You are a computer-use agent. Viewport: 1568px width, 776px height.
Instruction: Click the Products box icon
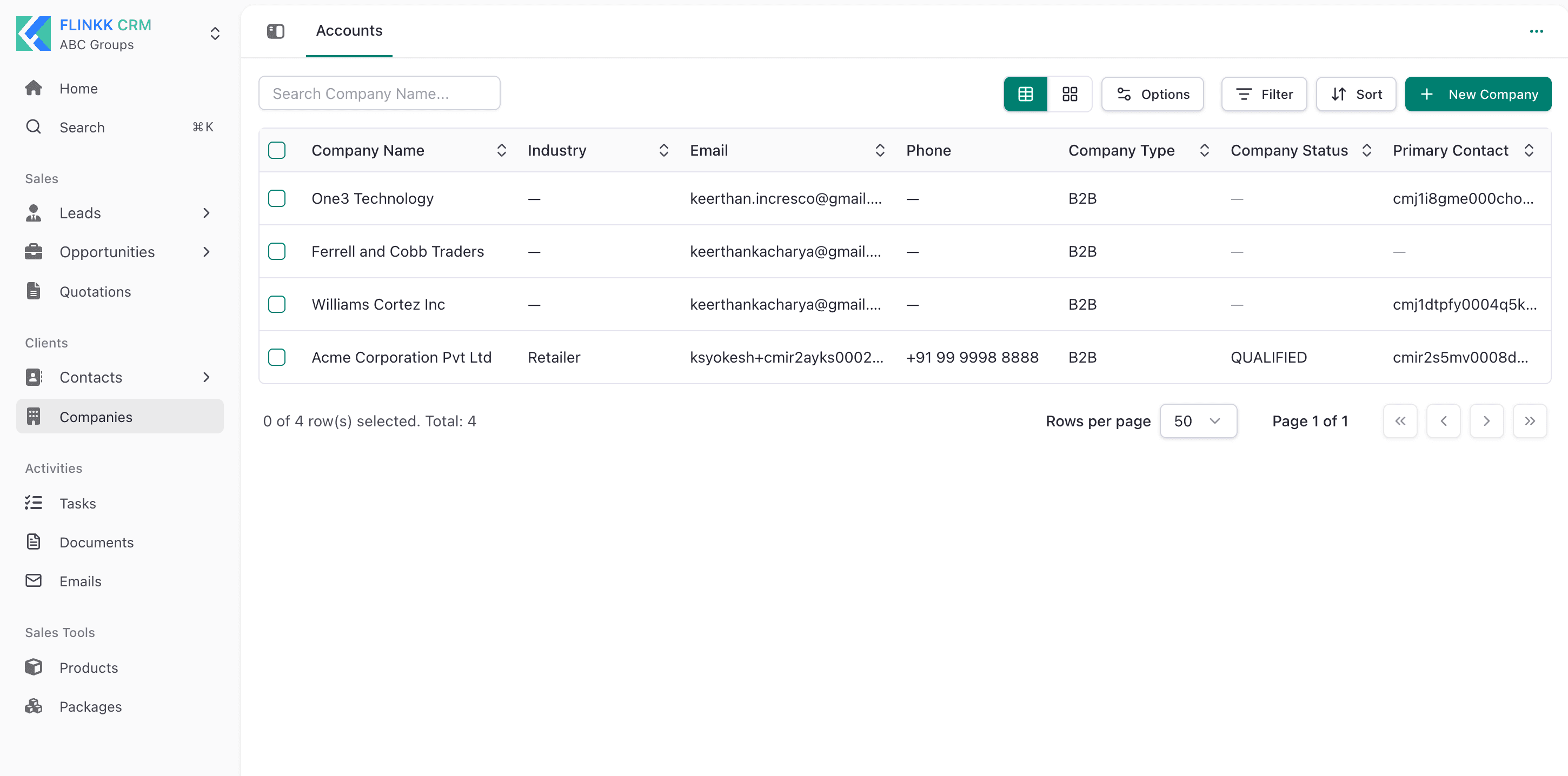tap(34, 667)
